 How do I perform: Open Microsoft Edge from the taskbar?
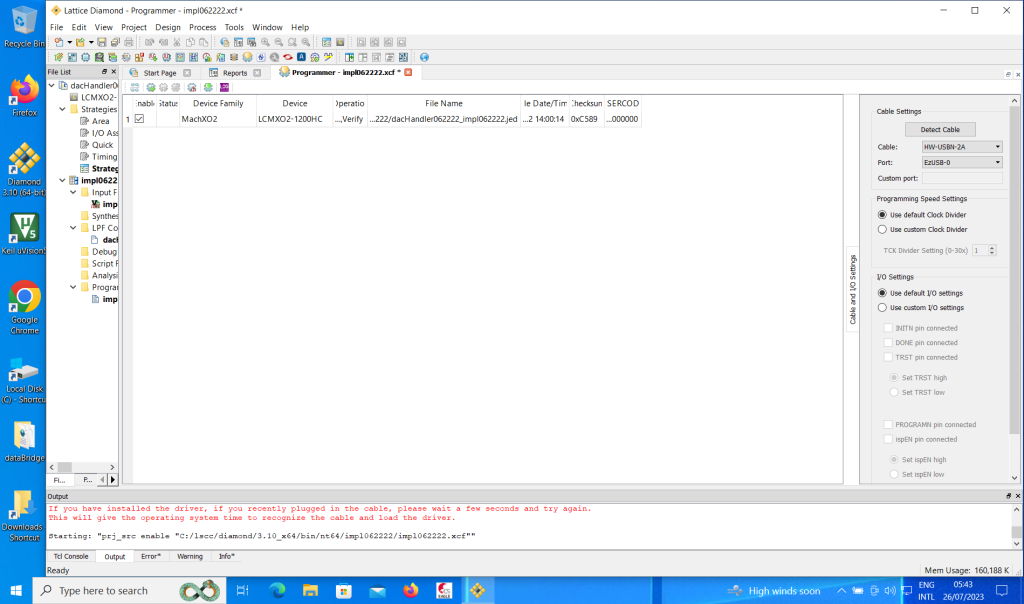277,590
